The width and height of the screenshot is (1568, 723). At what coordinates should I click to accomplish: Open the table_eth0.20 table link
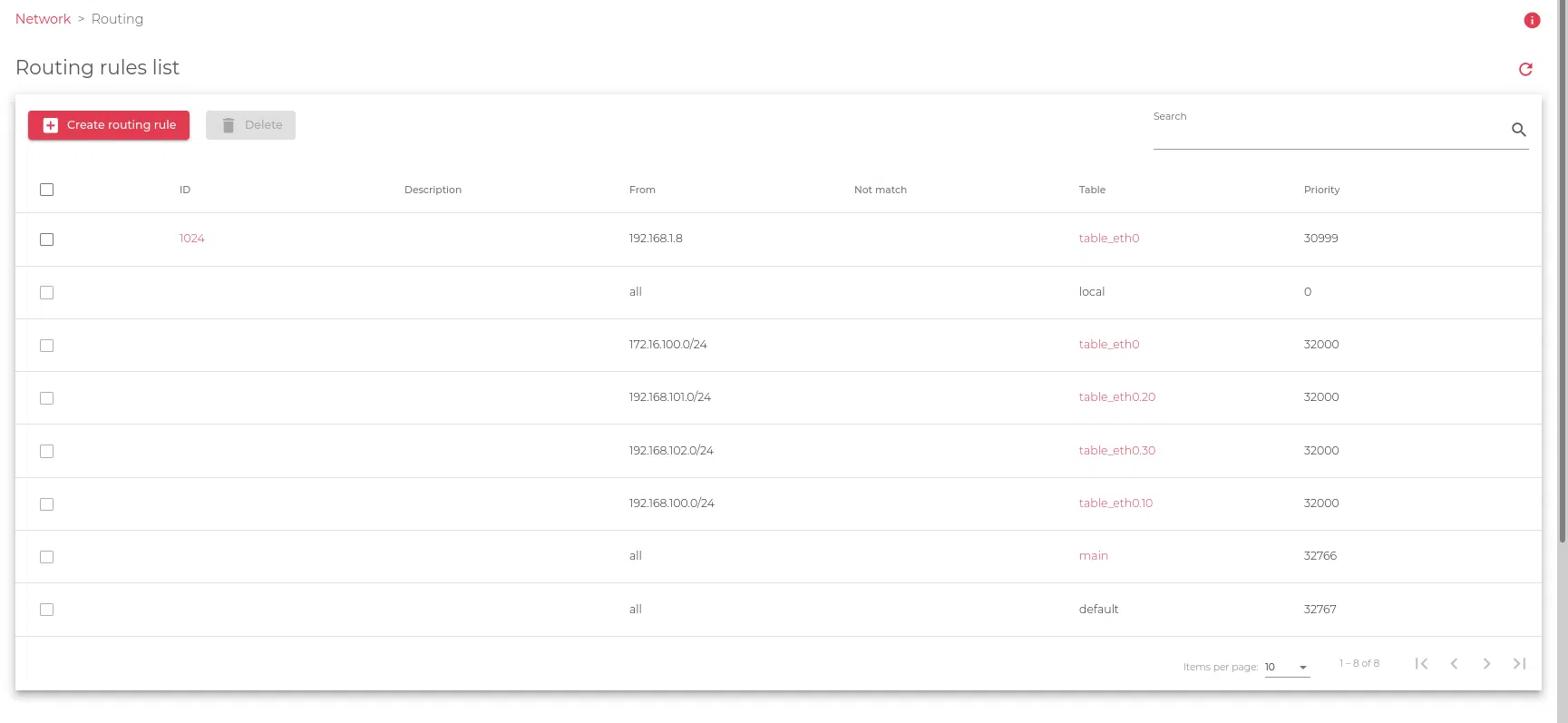(1116, 397)
